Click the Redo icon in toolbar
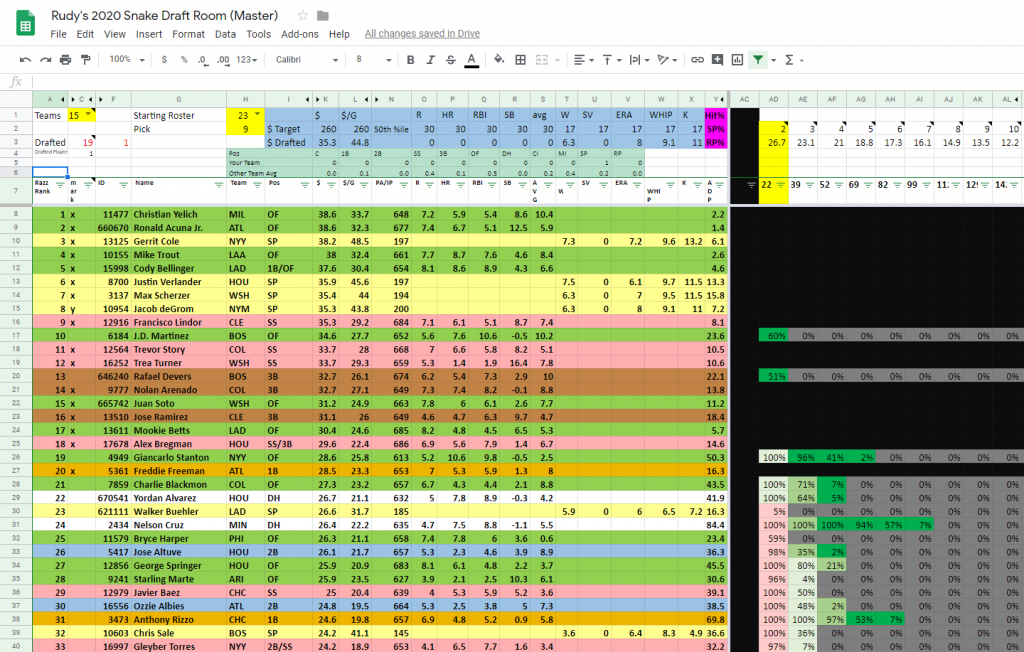This screenshot has height=652, width=1024. [x=45, y=59]
